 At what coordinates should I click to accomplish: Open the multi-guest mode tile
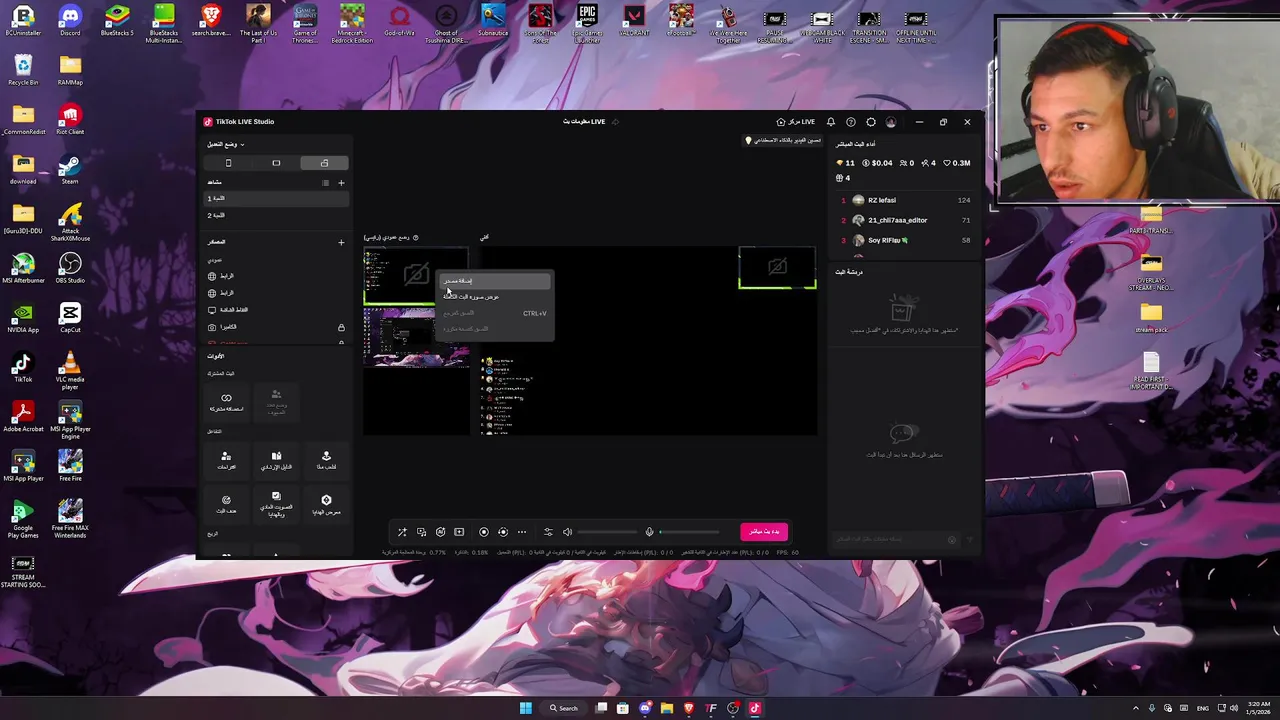click(276, 402)
